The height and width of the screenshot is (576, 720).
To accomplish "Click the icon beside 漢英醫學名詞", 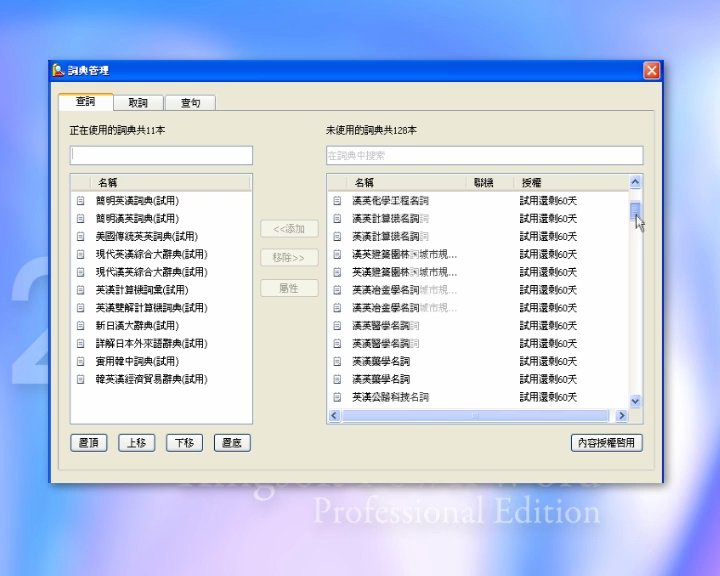I will pos(337,326).
